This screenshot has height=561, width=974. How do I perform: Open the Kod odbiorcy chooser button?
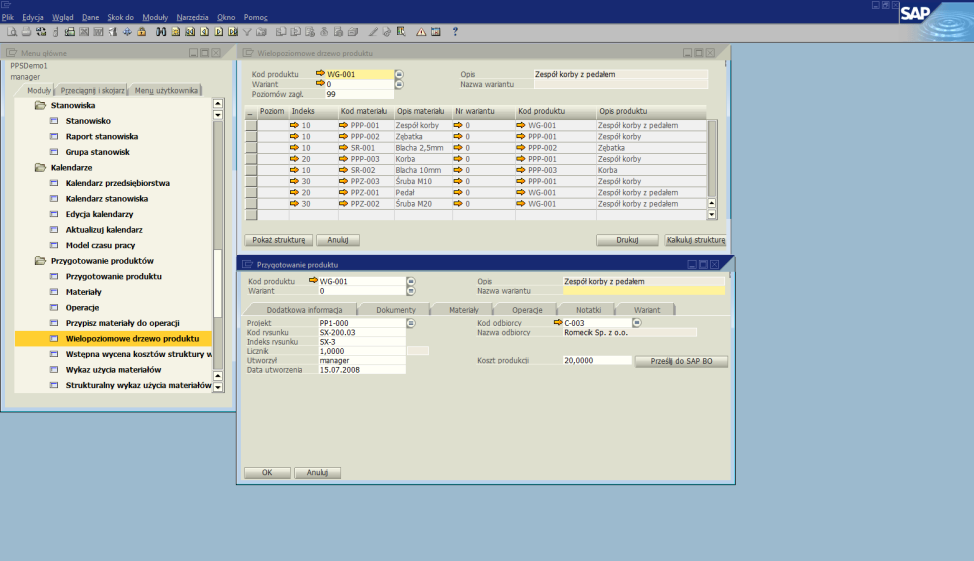pyautogui.click(x=637, y=322)
